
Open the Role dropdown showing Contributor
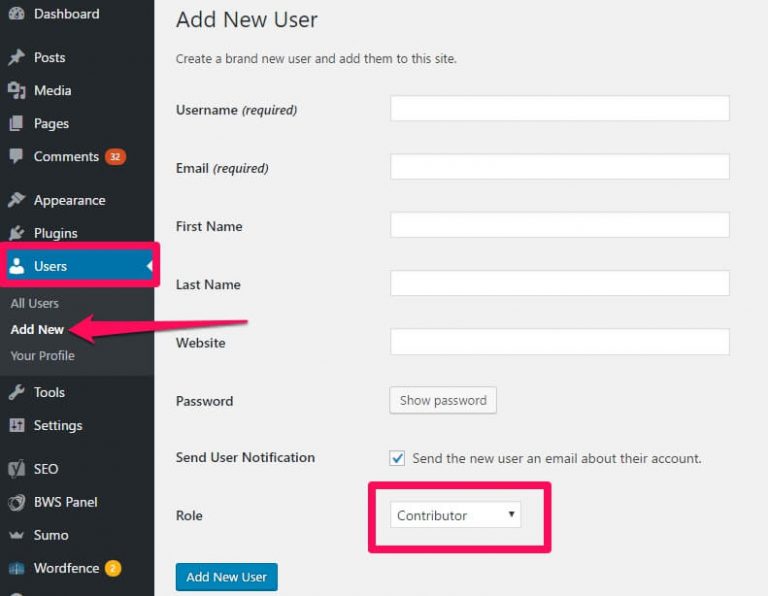pos(455,515)
